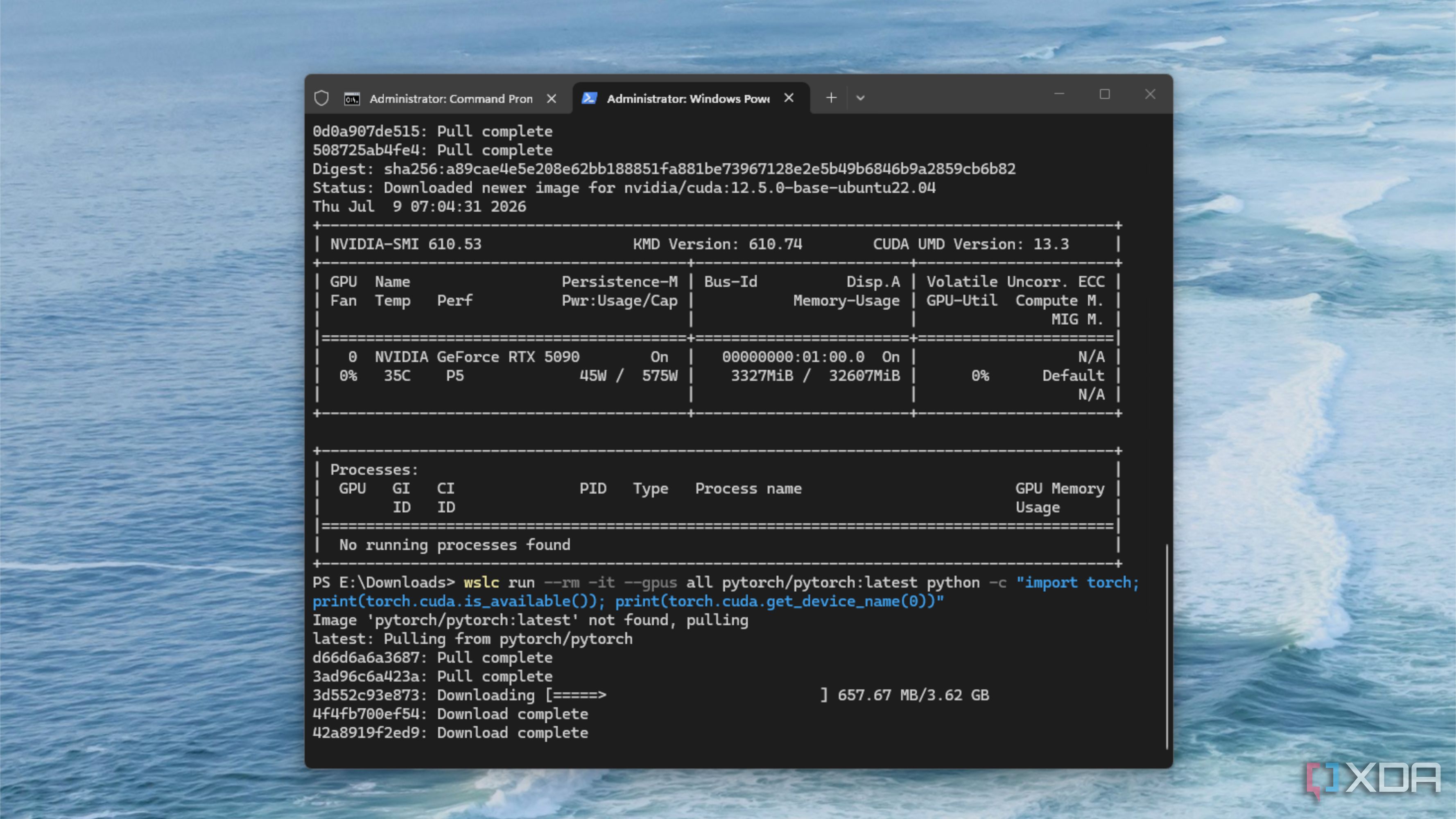This screenshot has height=819, width=1456.
Task: Click the '42a8919f2ed9: Download complete' line
Action: coord(450,733)
